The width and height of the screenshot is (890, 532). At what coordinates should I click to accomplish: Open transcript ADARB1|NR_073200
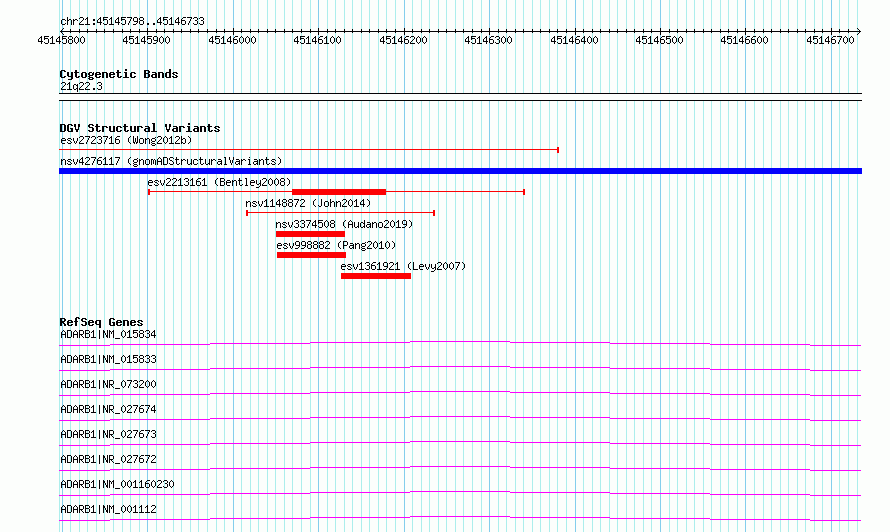coord(108,384)
